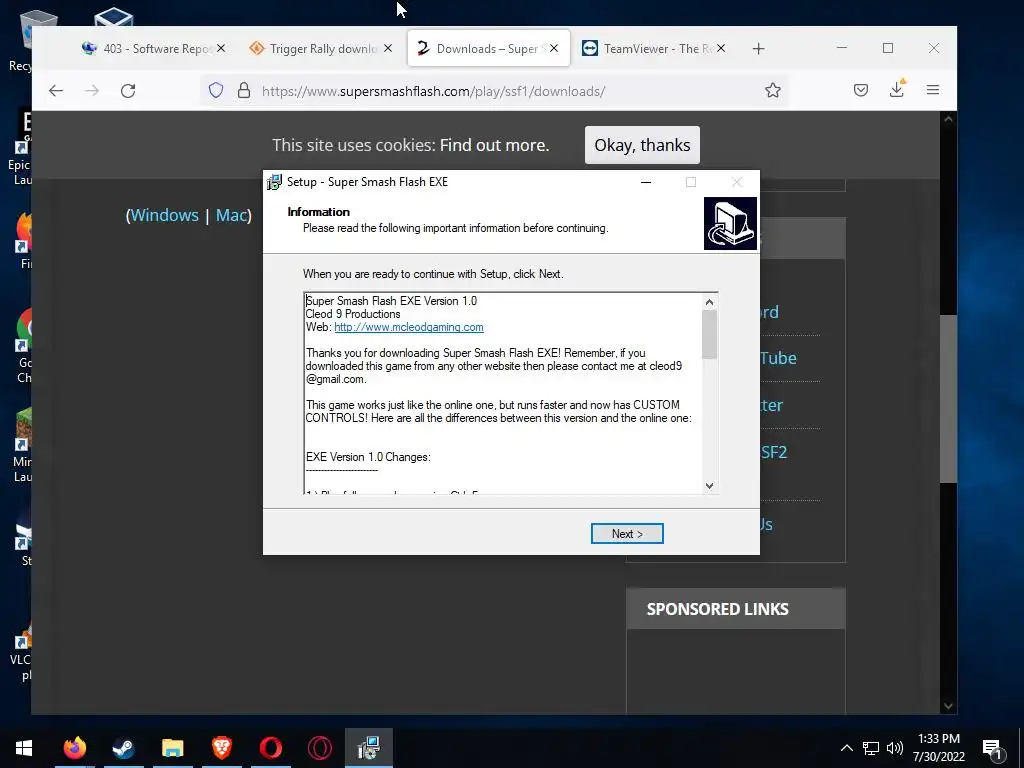Open Firefox from the taskbar
The width and height of the screenshot is (1024, 768).
point(74,748)
